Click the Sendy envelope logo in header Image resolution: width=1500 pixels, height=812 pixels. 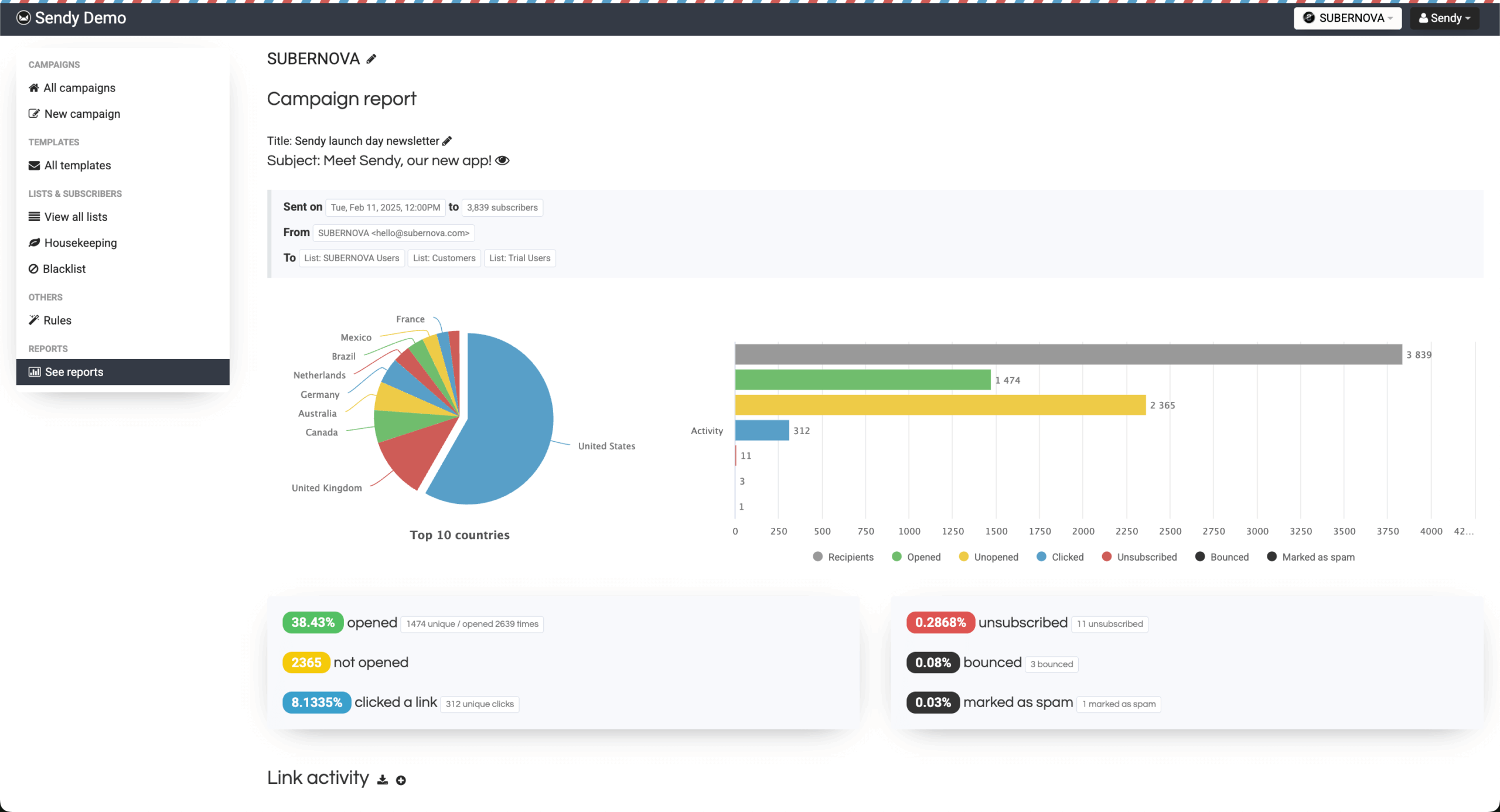[23, 18]
